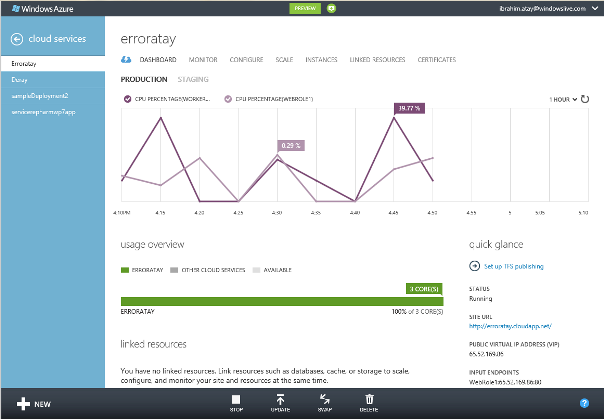The image size is (604, 419).
Task: Select the second cloud service below Erroratay
Action: pos(53,80)
